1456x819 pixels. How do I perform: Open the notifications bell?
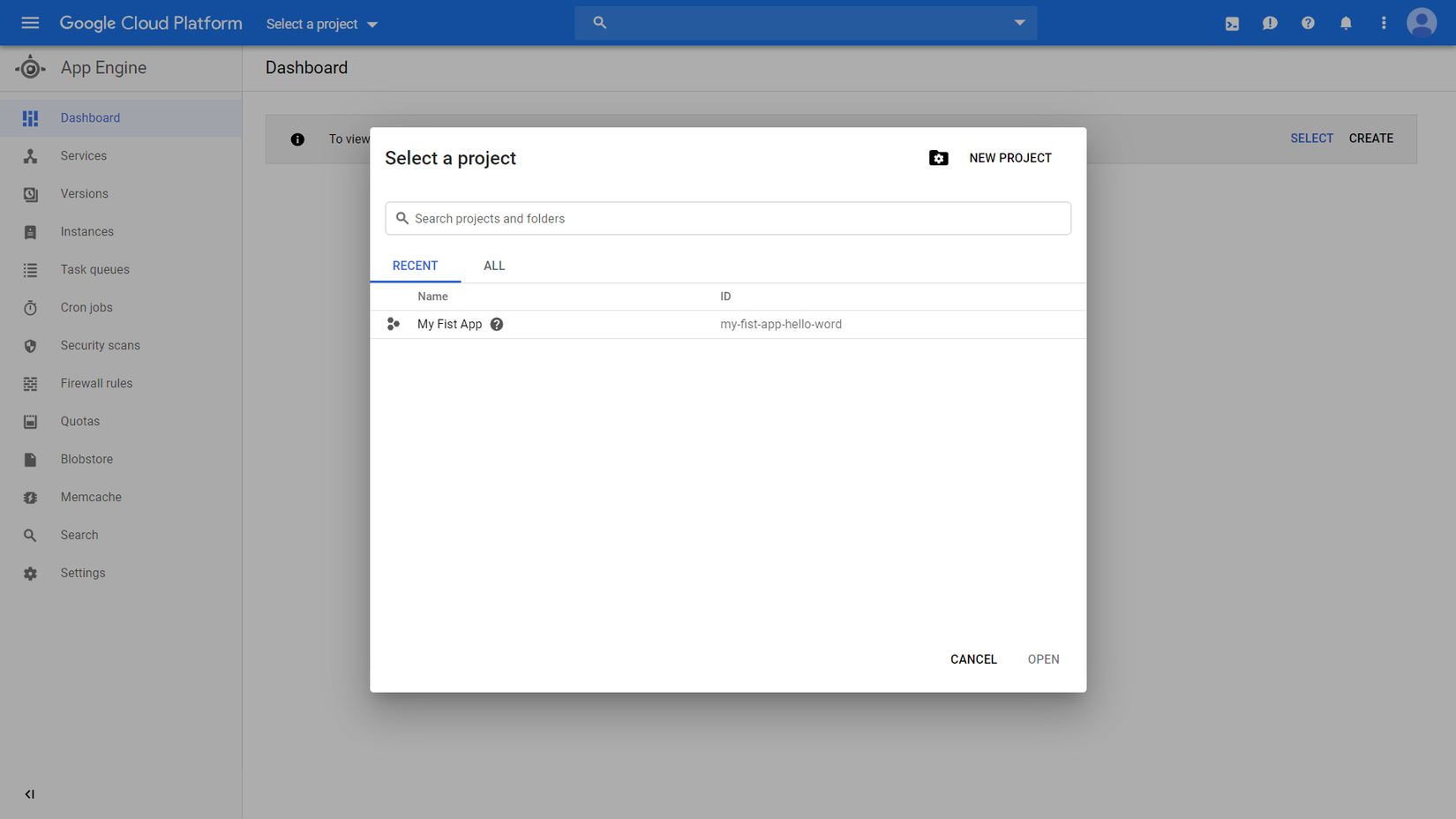coord(1346,24)
